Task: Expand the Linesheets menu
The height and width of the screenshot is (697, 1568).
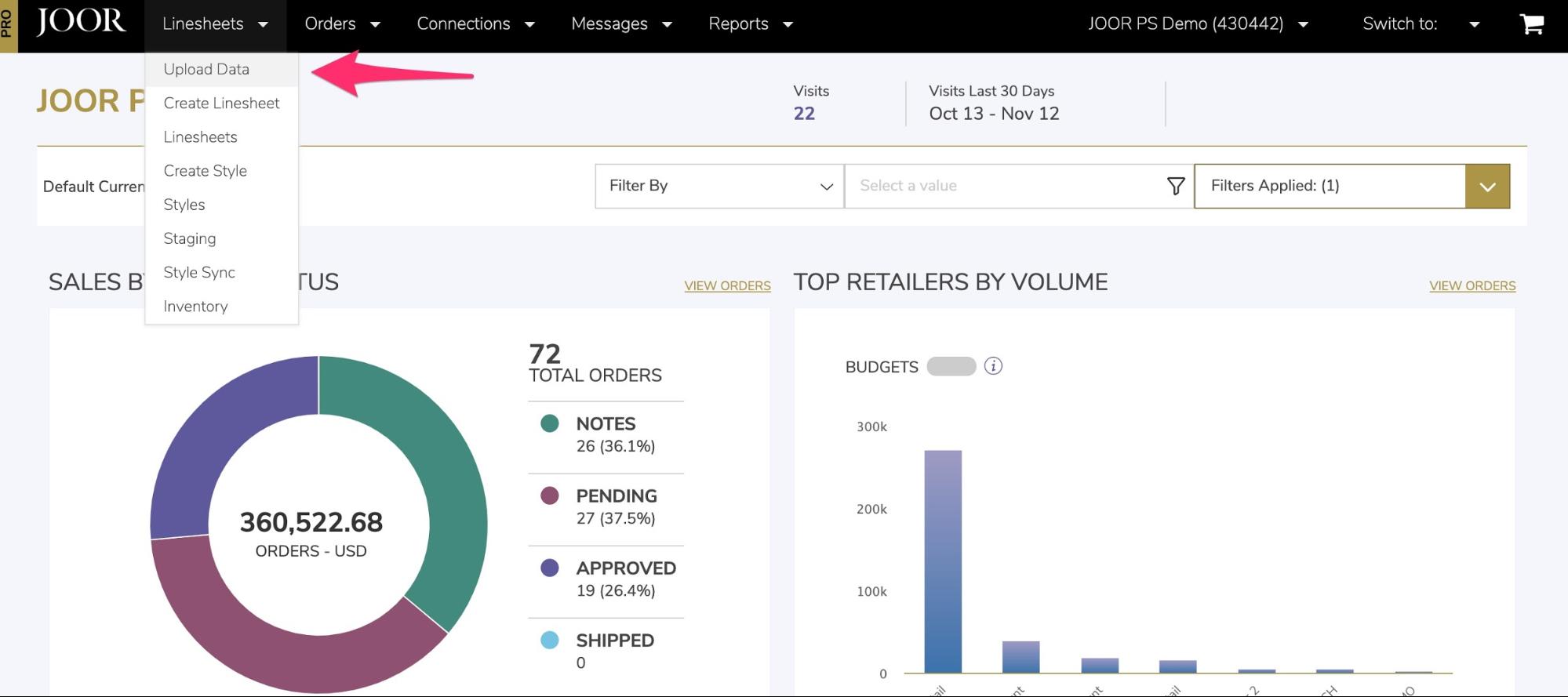Action: point(215,24)
